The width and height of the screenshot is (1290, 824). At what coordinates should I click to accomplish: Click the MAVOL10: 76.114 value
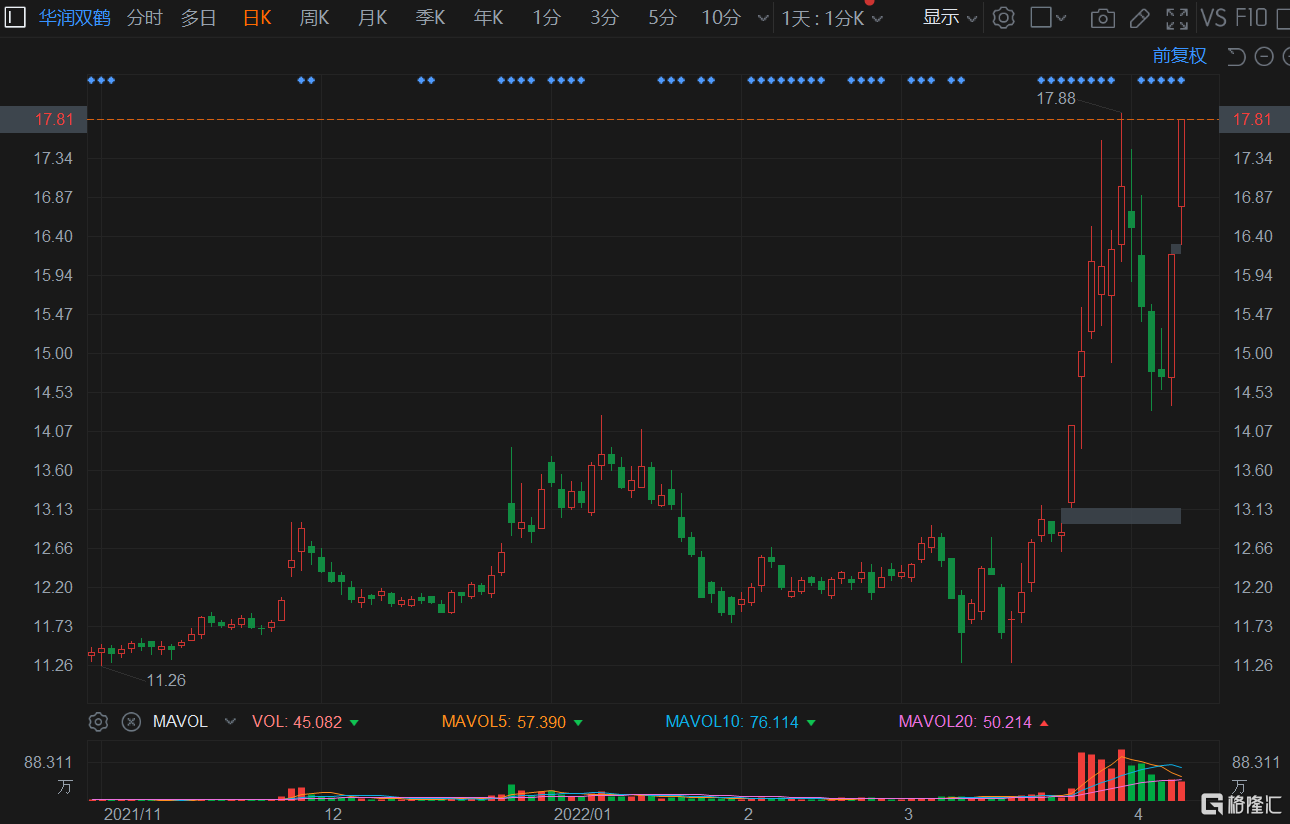click(x=732, y=722)
